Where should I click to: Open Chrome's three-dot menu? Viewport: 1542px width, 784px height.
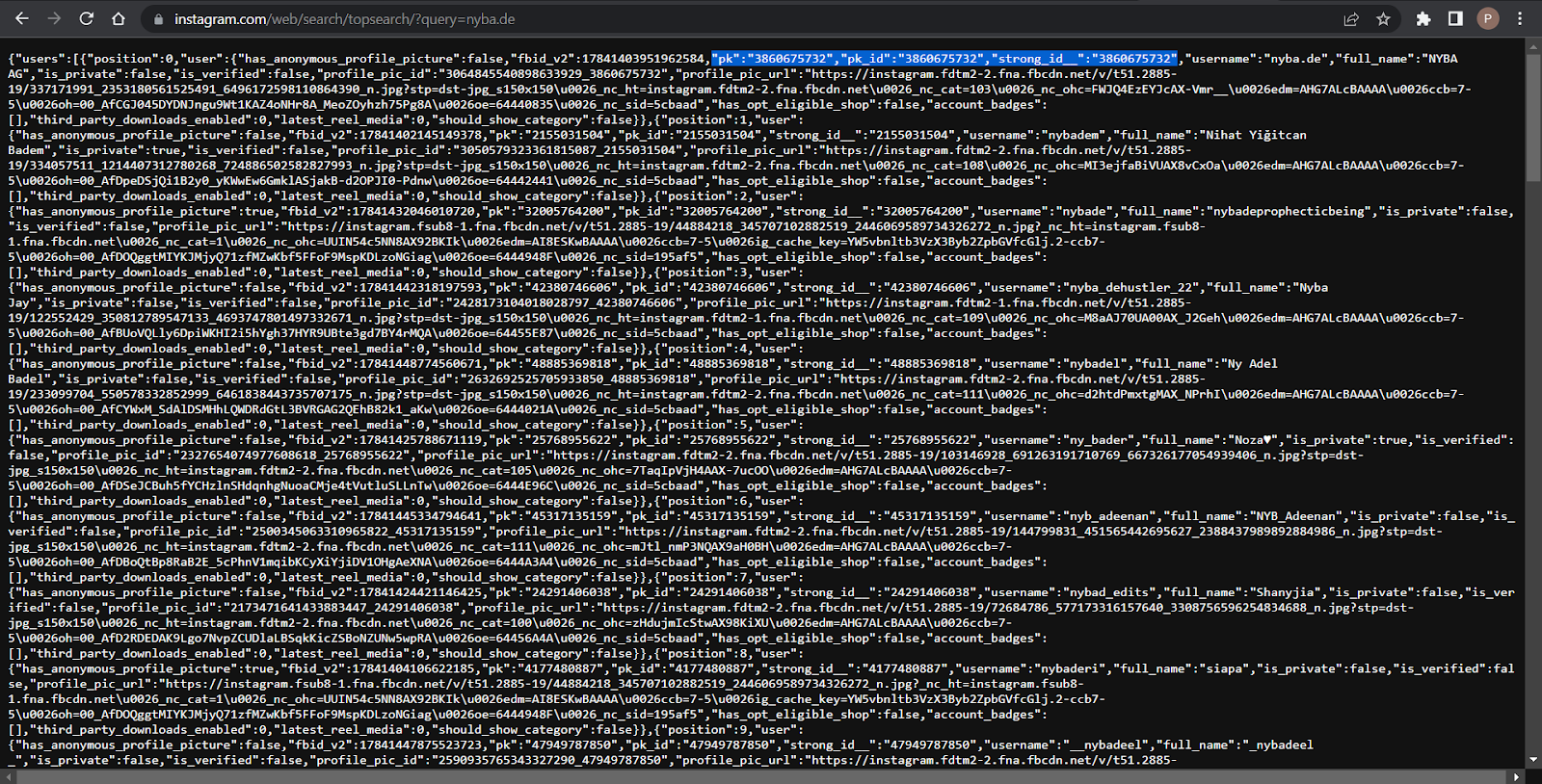(x=1520, y=19)
